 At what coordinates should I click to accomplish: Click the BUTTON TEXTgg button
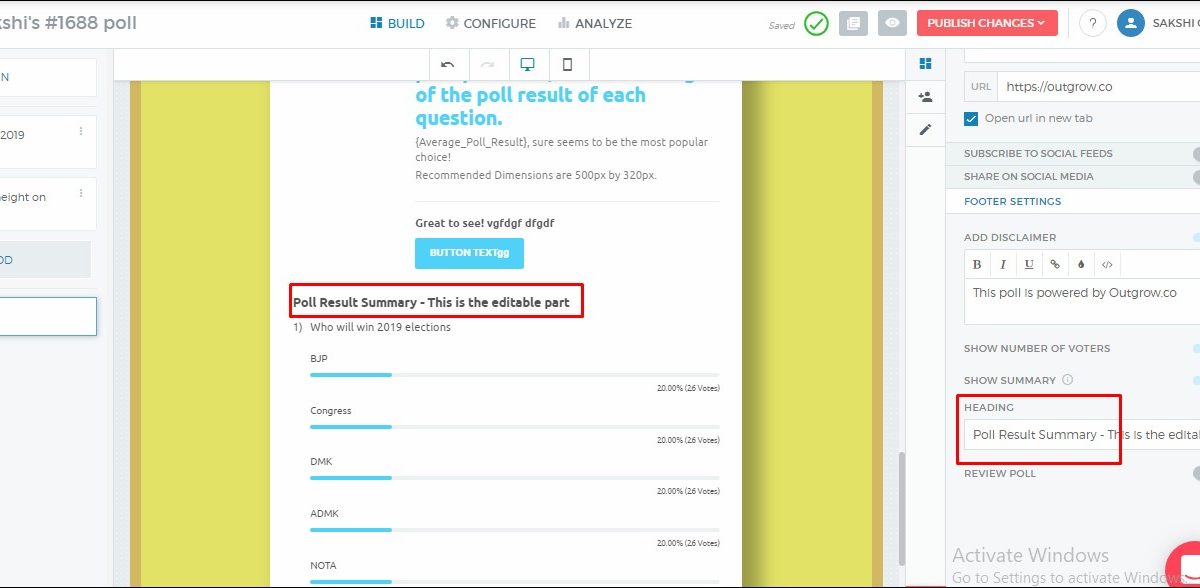pos(469,253)
